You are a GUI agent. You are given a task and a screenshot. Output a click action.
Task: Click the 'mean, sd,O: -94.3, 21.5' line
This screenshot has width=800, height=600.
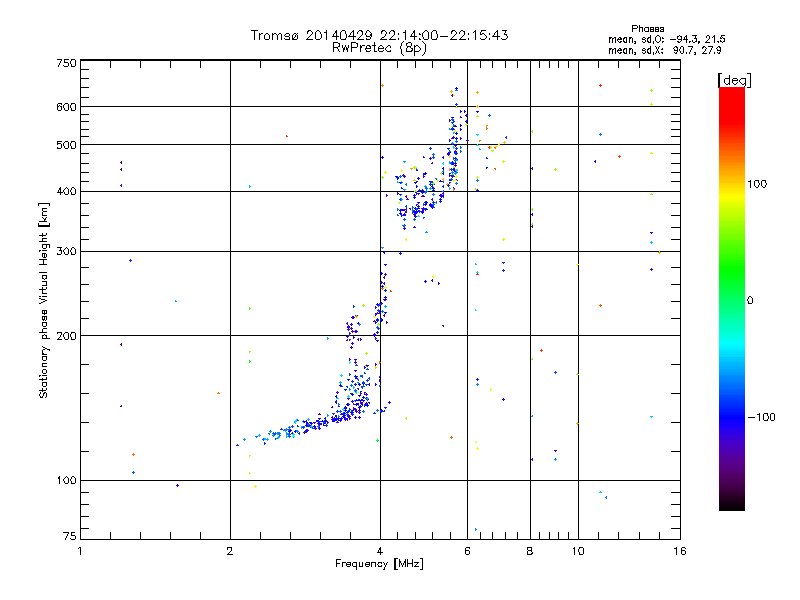tap(666, 39)
